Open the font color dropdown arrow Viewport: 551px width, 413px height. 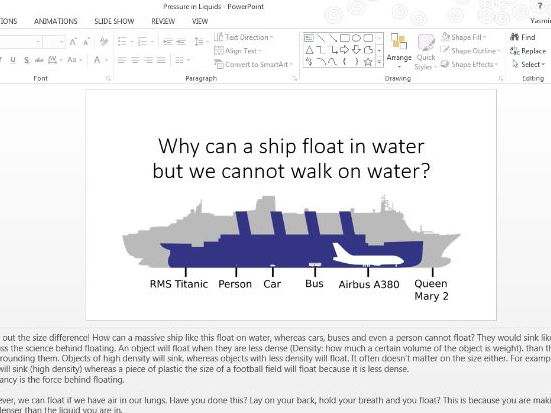tap(106, 60)
